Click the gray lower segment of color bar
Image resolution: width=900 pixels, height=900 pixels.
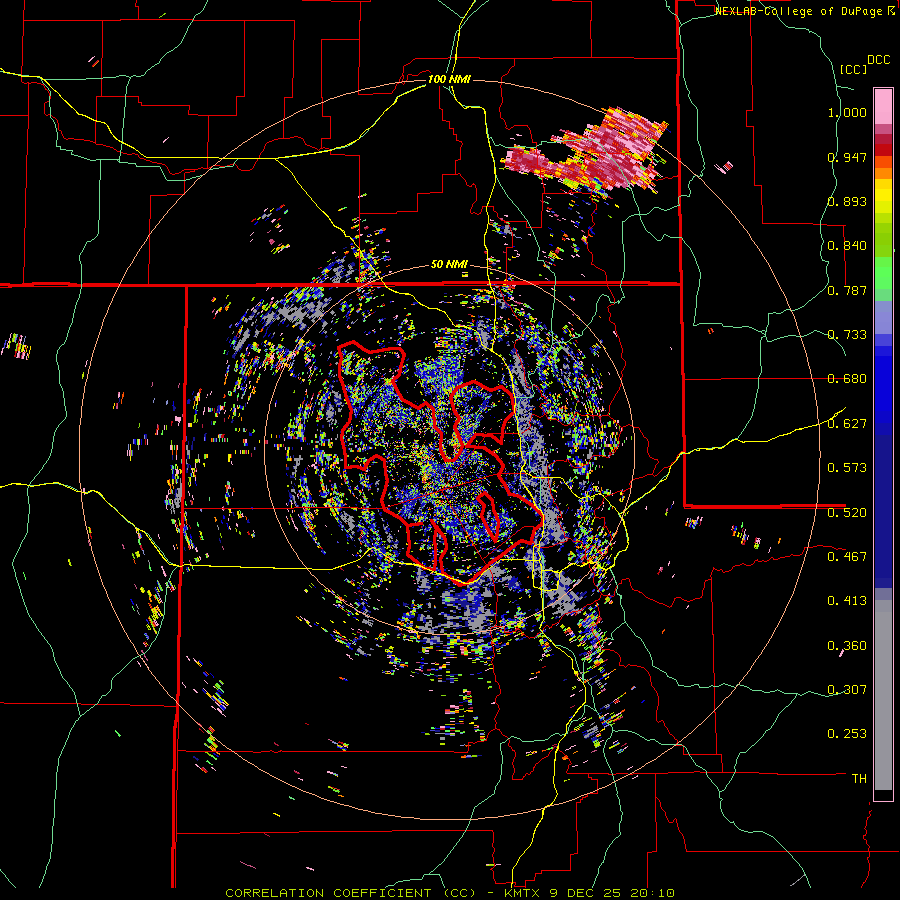click(883, 695)
